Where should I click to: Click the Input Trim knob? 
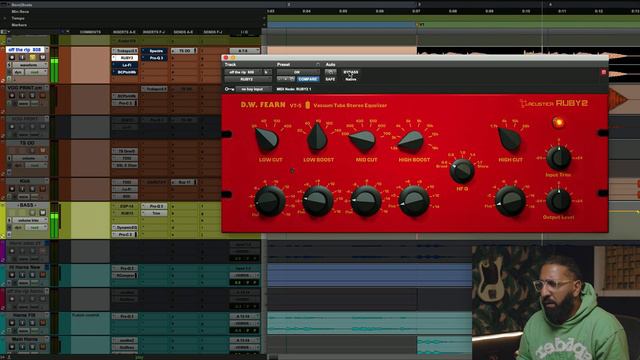558,158
